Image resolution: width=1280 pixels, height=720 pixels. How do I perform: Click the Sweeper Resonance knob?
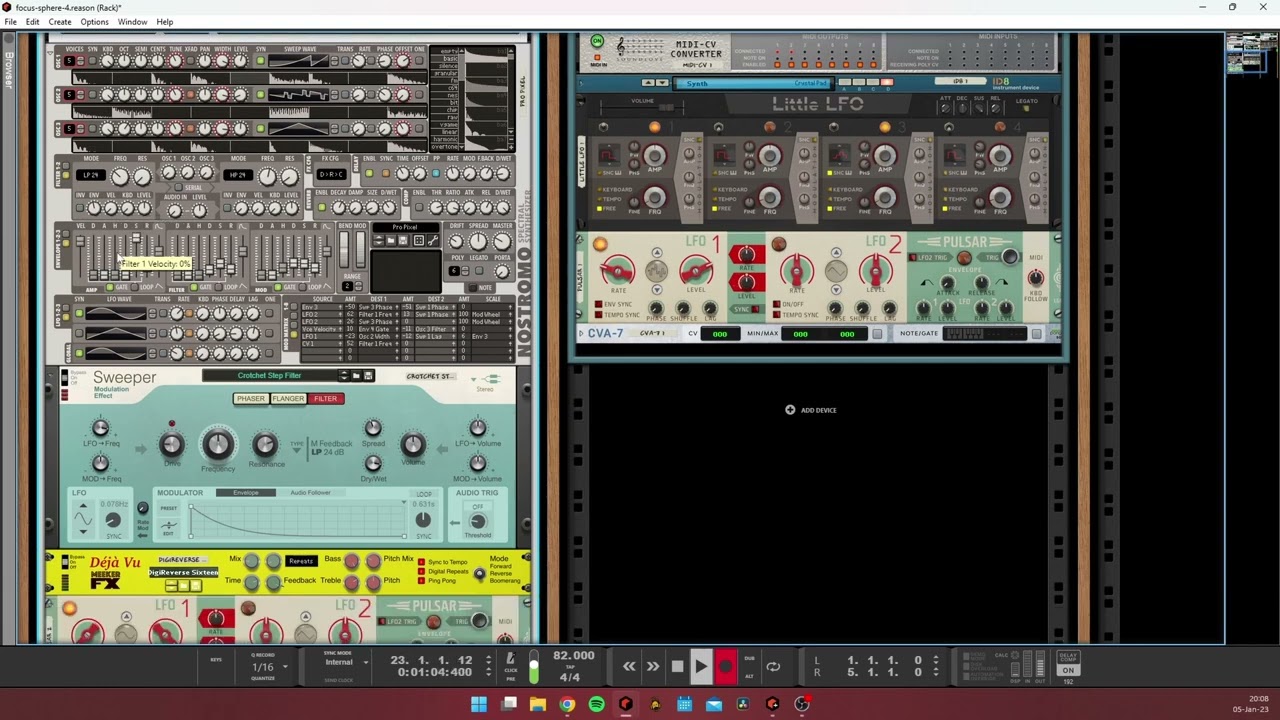tap(265, 445)
